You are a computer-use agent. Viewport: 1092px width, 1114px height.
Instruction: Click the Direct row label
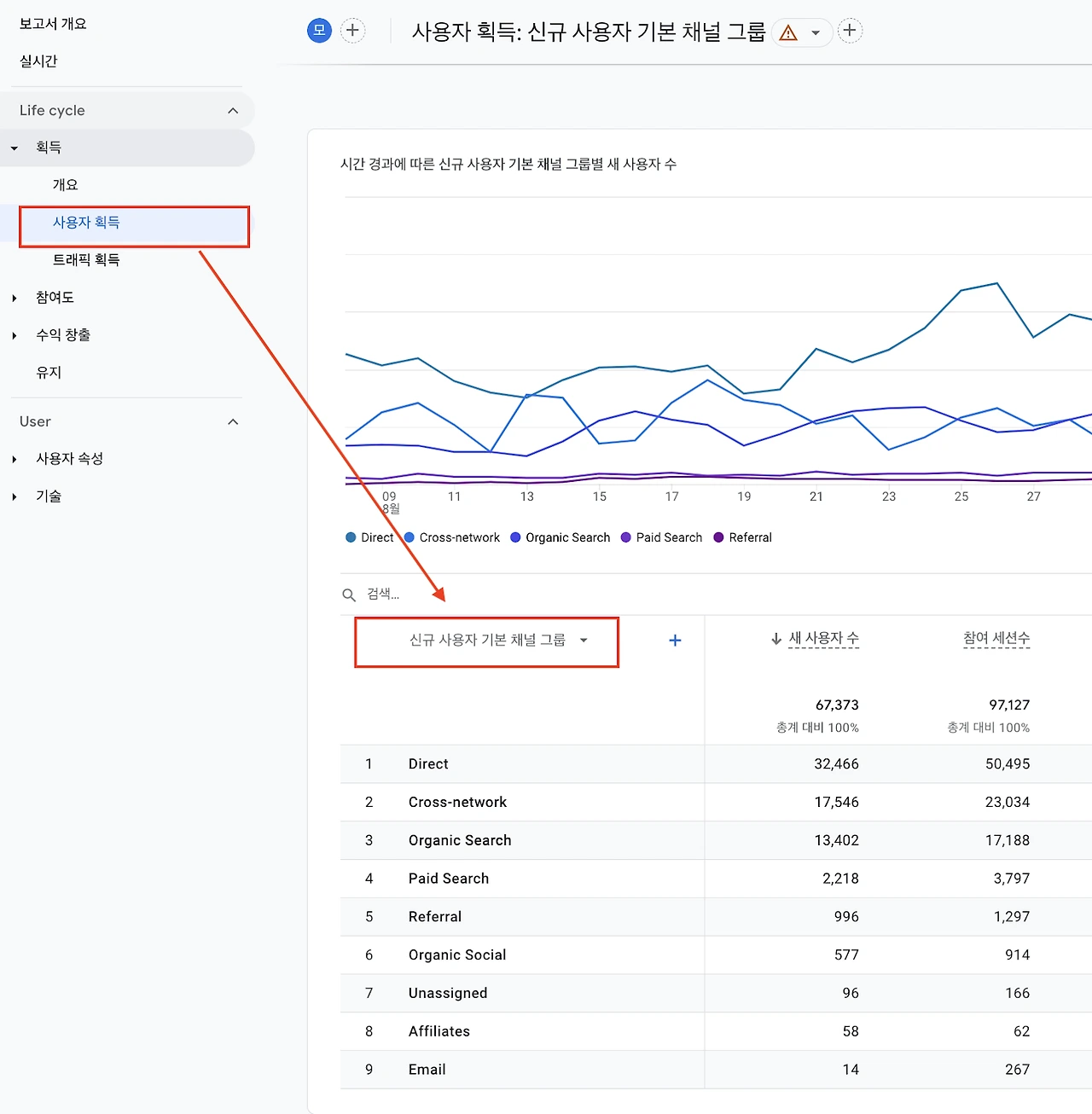(x=428, y=764)
